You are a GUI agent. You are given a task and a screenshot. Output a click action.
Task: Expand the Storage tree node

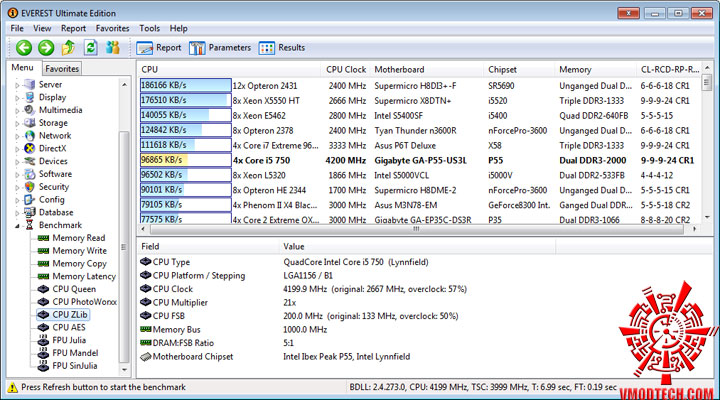pos(17,124)
